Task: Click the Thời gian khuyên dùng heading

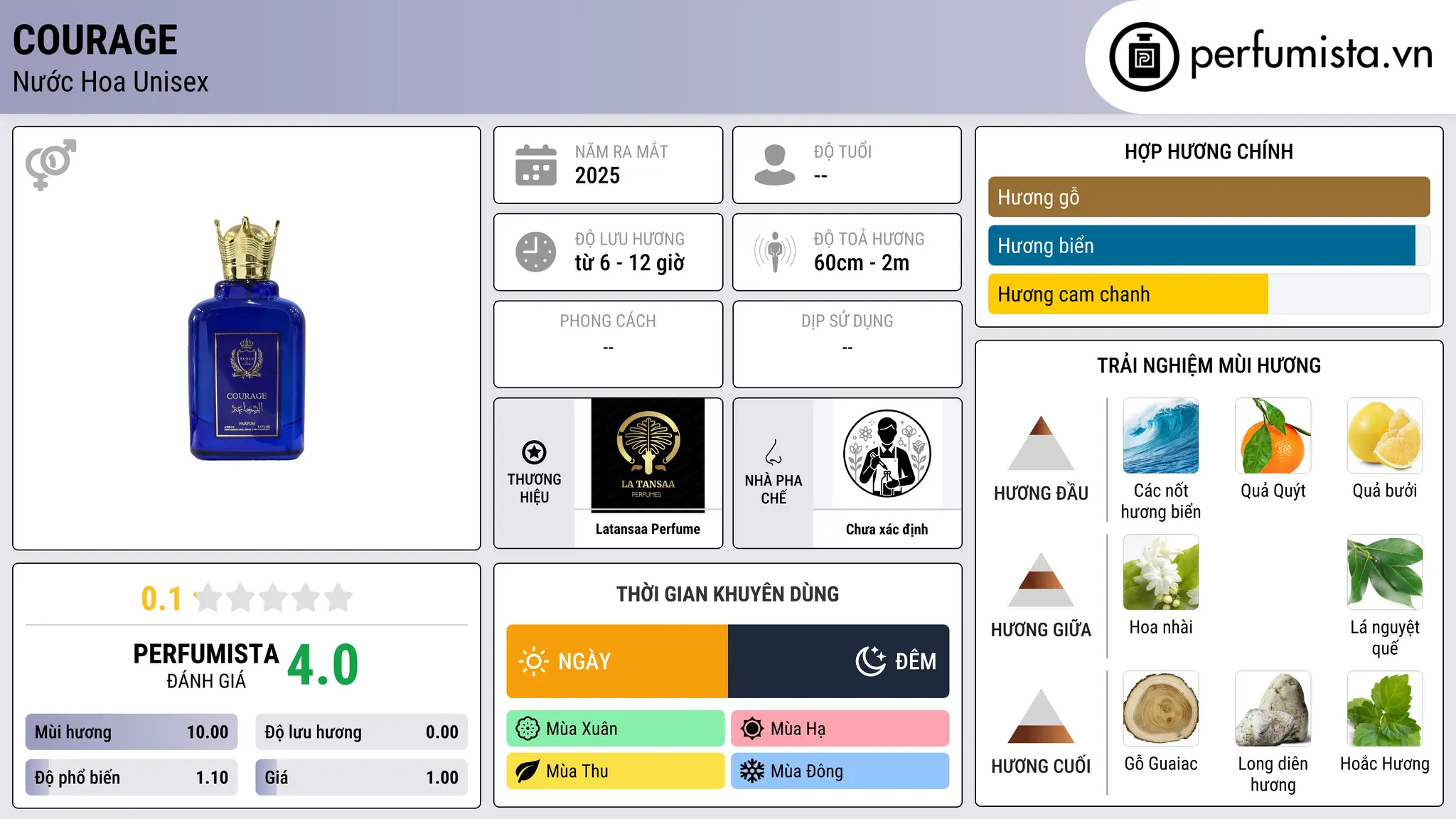Action: point(728,594)
